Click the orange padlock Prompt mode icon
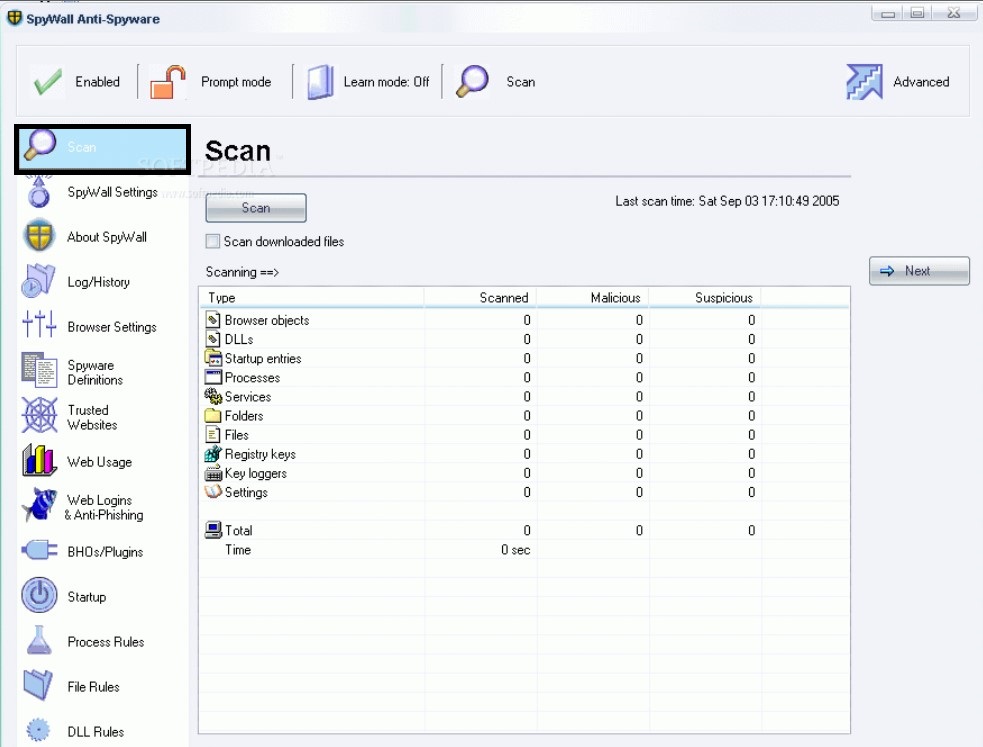Screen dimensions: 983x747 167,81
